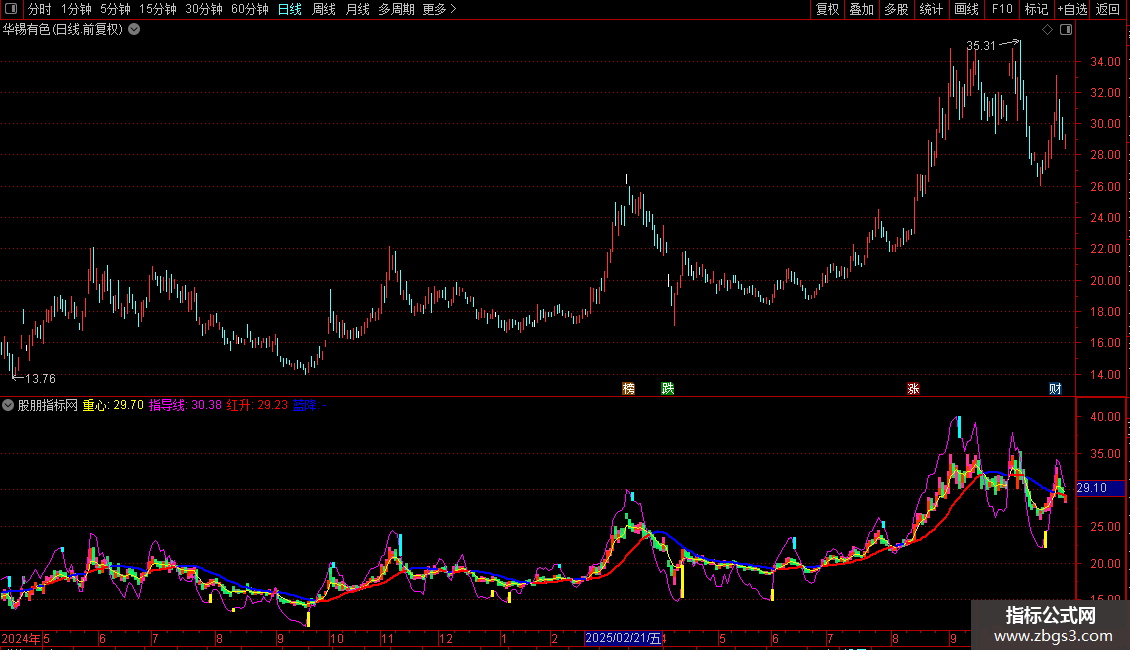Click the 2024年 label on time axis
The height and width of the screenshot is (650, 1130).
click(21, 638)
